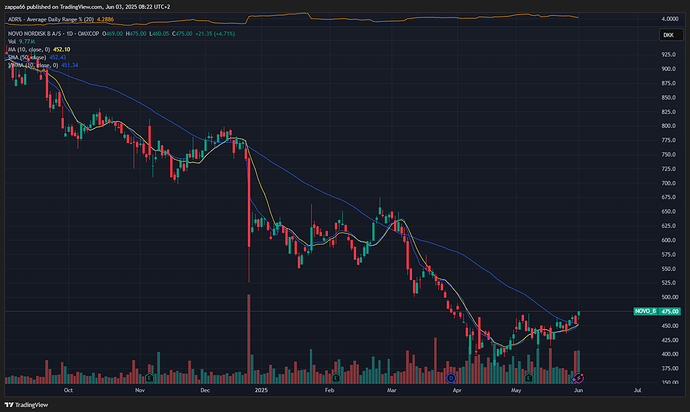Viewport: 690px width, 412px height.
Task: Click the Dec label on time axis
Action: pos(205,390)
